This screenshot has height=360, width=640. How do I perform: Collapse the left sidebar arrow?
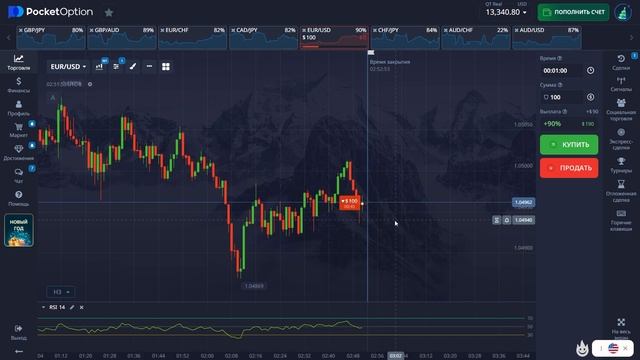point(18,351)
